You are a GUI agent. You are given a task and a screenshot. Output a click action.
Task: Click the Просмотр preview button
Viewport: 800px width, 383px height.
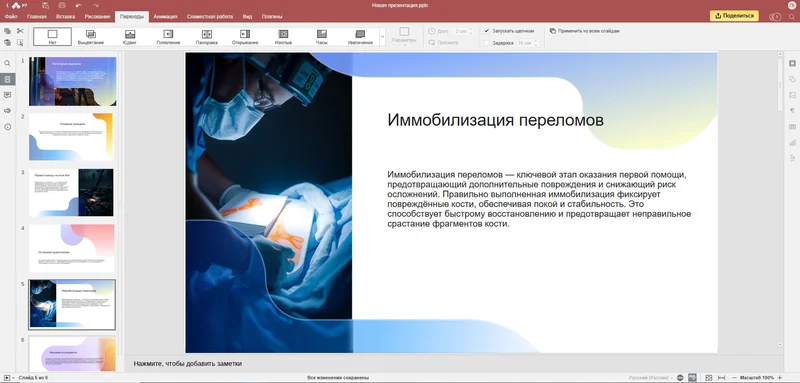point(443,43)
